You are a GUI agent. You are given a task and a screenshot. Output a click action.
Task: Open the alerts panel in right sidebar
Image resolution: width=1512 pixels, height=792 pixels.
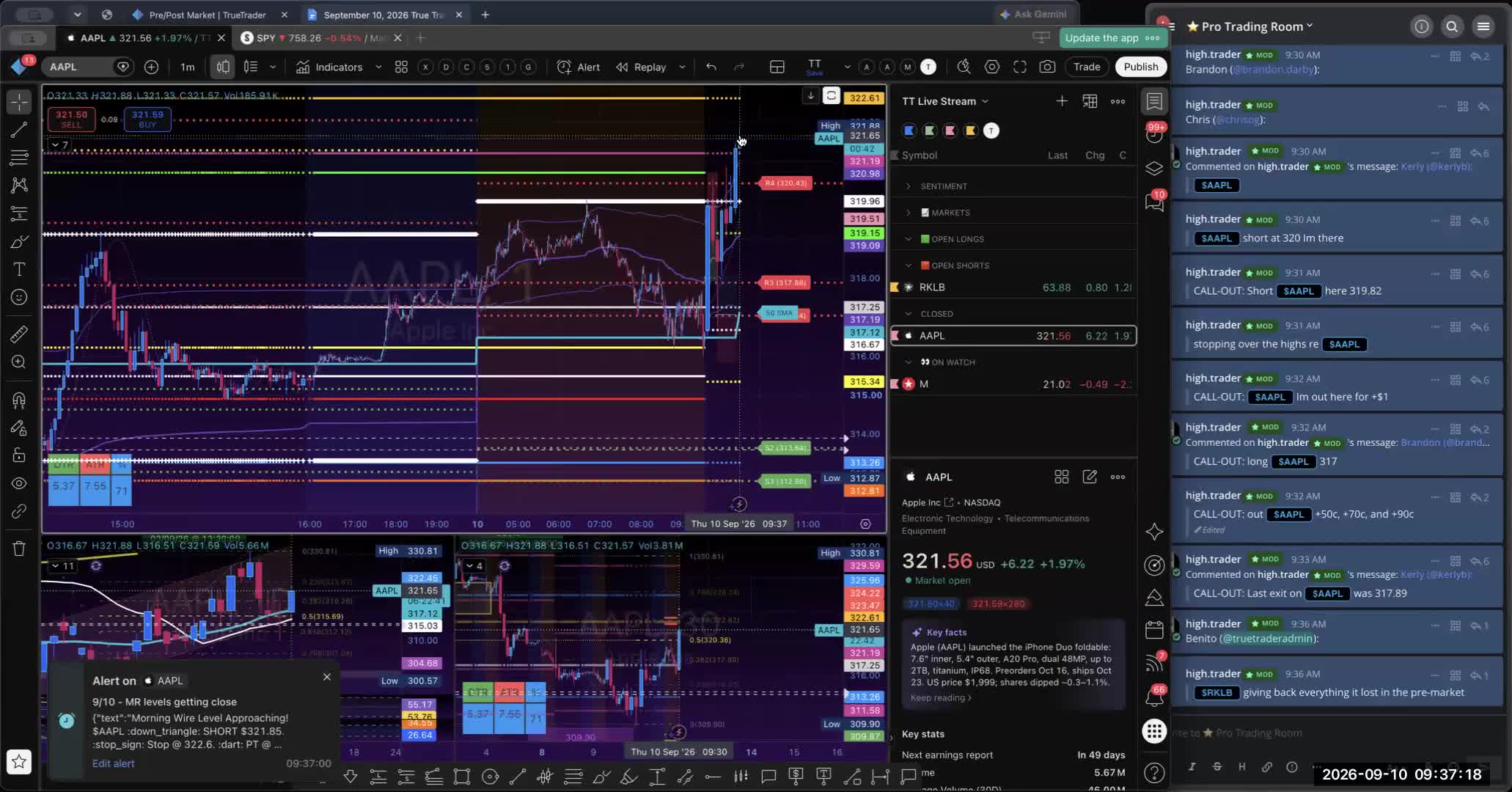1154,136
